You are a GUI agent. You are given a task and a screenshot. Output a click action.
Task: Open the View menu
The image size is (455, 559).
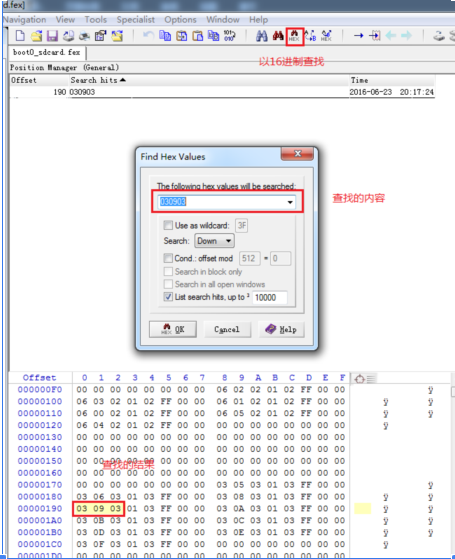pyautogui.click(x=65, y=20)
